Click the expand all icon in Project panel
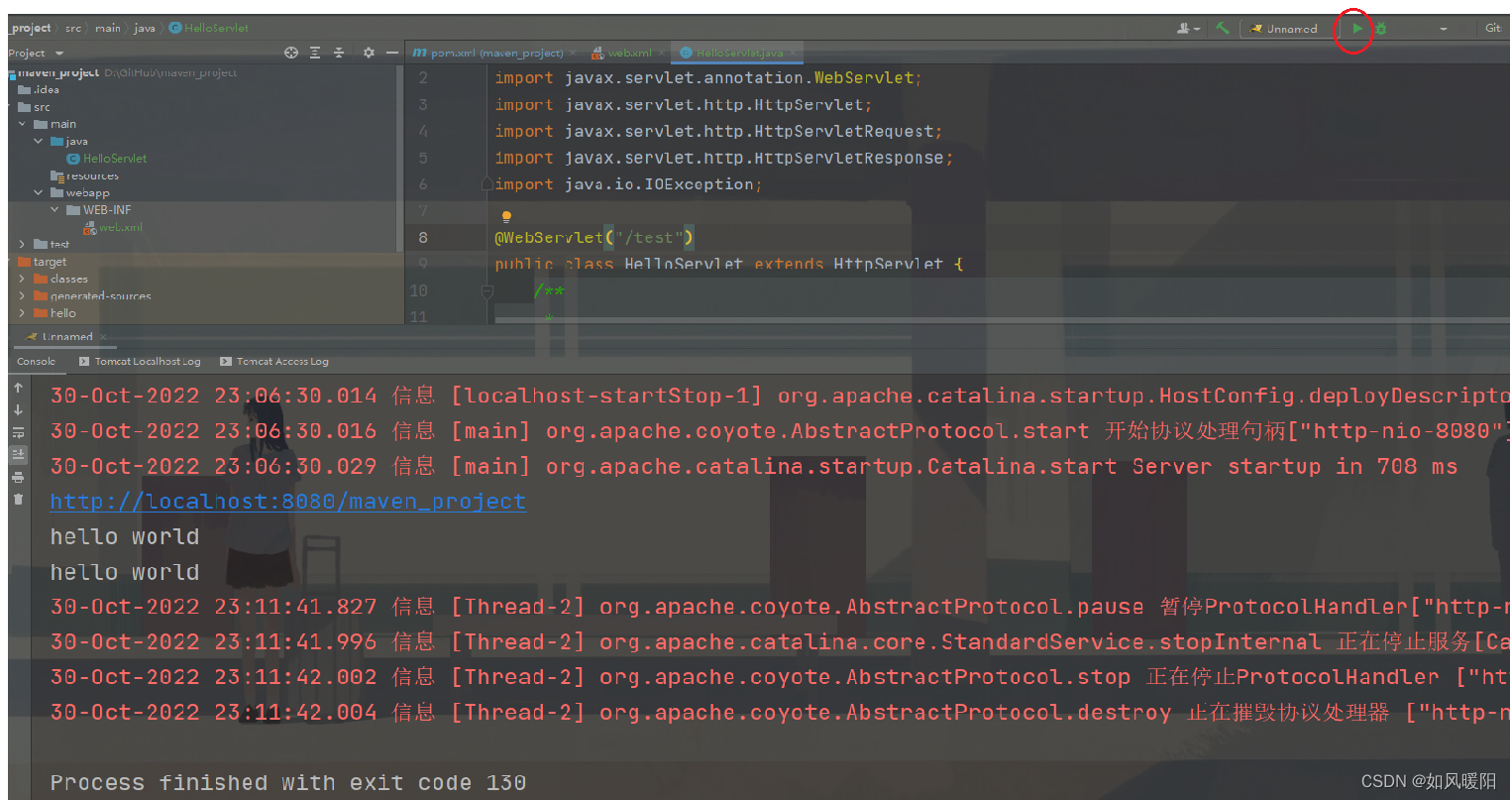Viewport: 1512px width, 800px height. (315, 53)
